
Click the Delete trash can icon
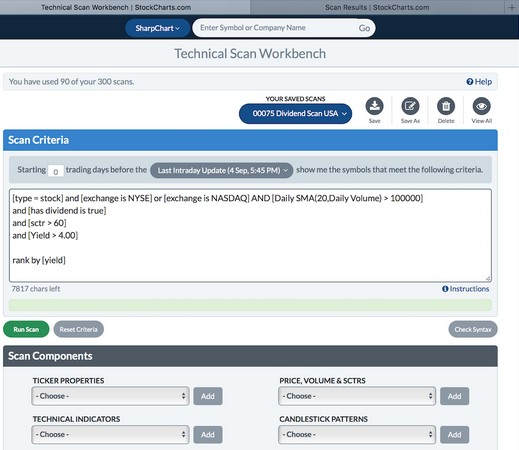[446, 106]
